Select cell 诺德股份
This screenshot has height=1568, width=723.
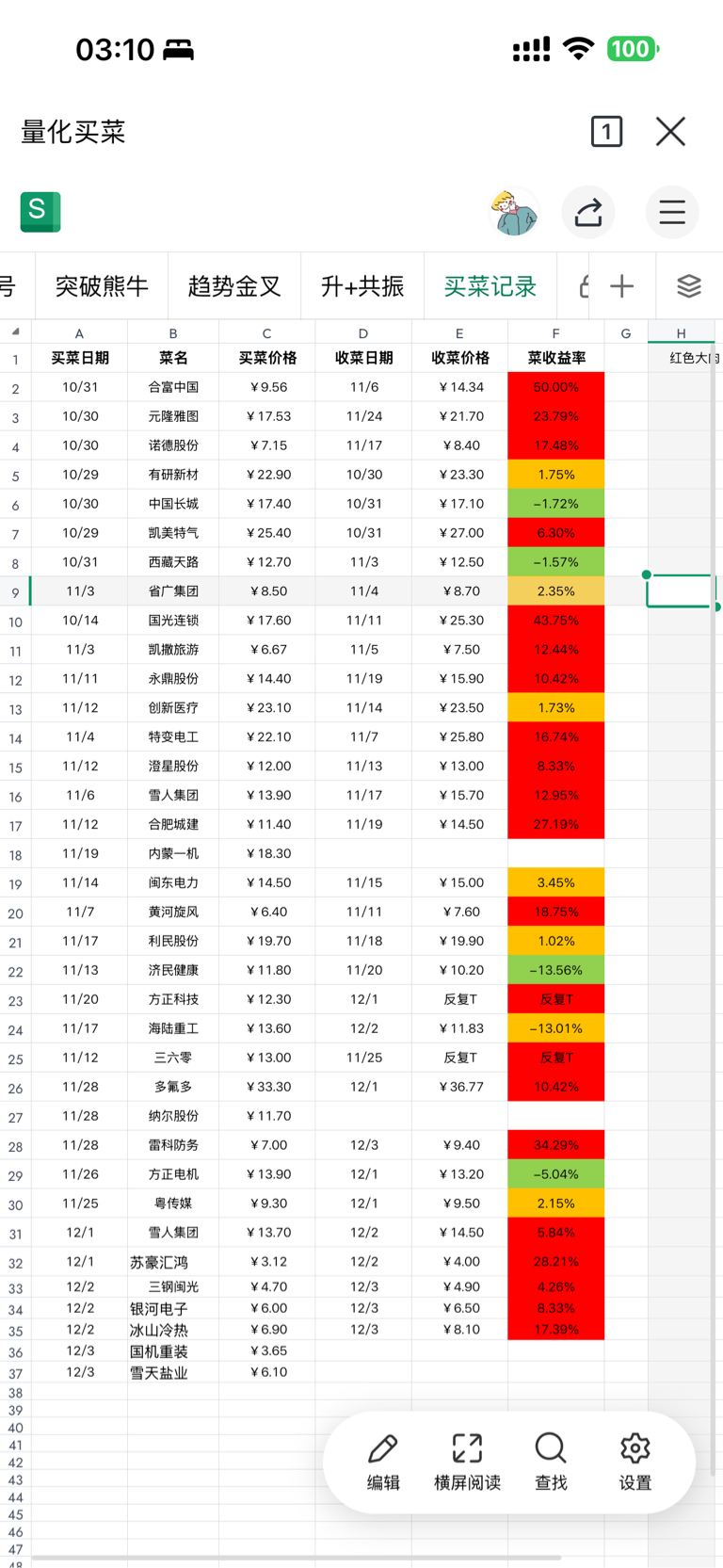173,445
